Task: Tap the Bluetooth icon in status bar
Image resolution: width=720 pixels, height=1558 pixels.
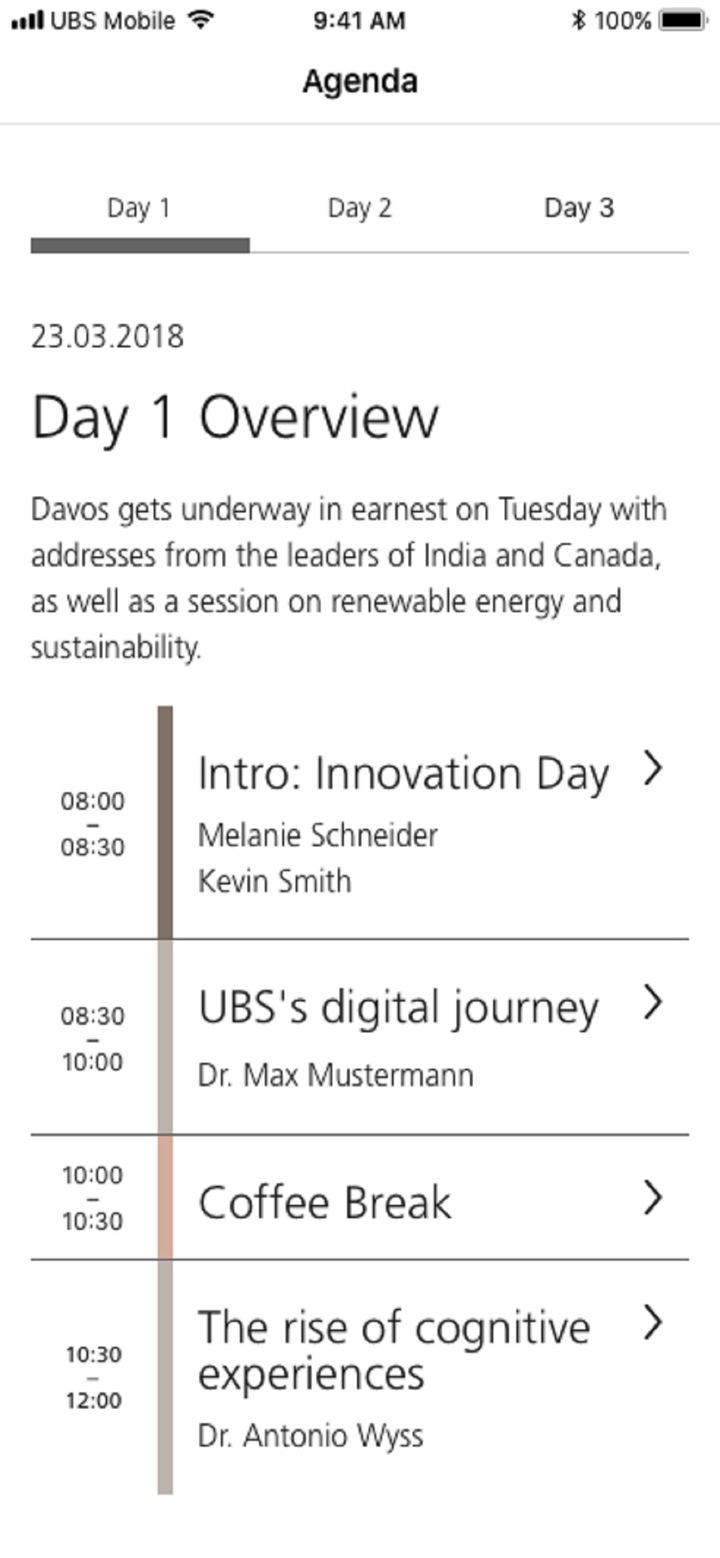Action: [x=578, y=20]
